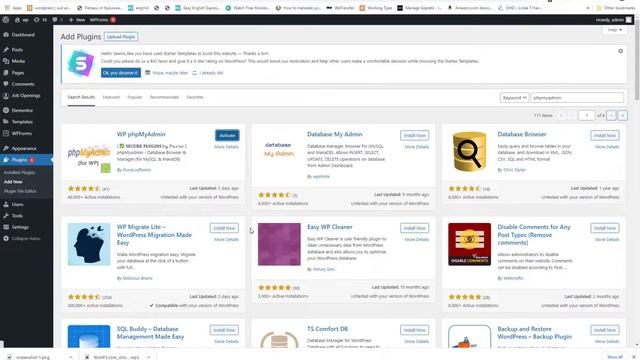Click the Starter Templates logo
640x360 pixels.
pyautogui.click(x=80, y=63)
